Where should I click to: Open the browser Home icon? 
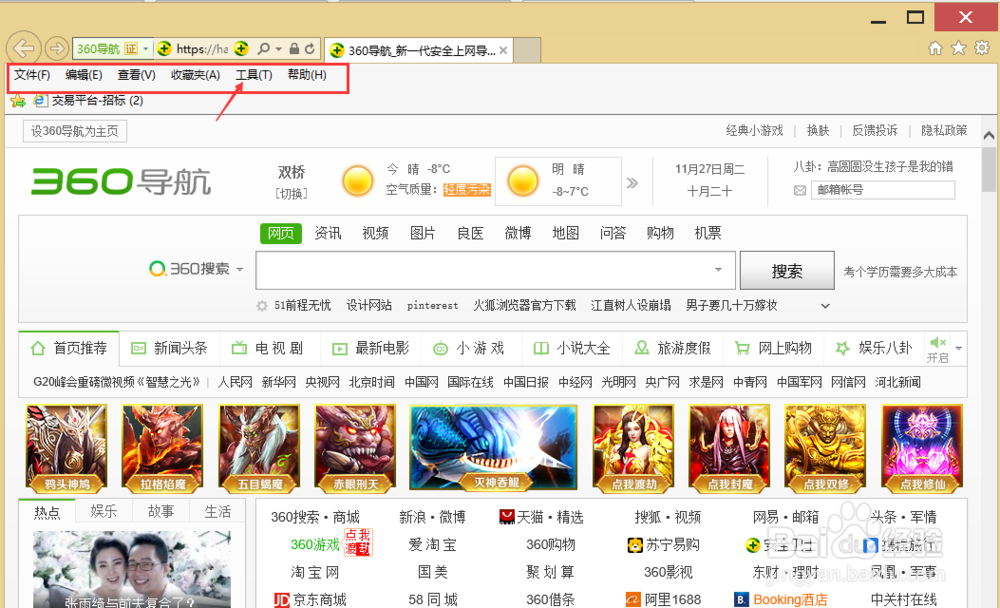(935, 48)
